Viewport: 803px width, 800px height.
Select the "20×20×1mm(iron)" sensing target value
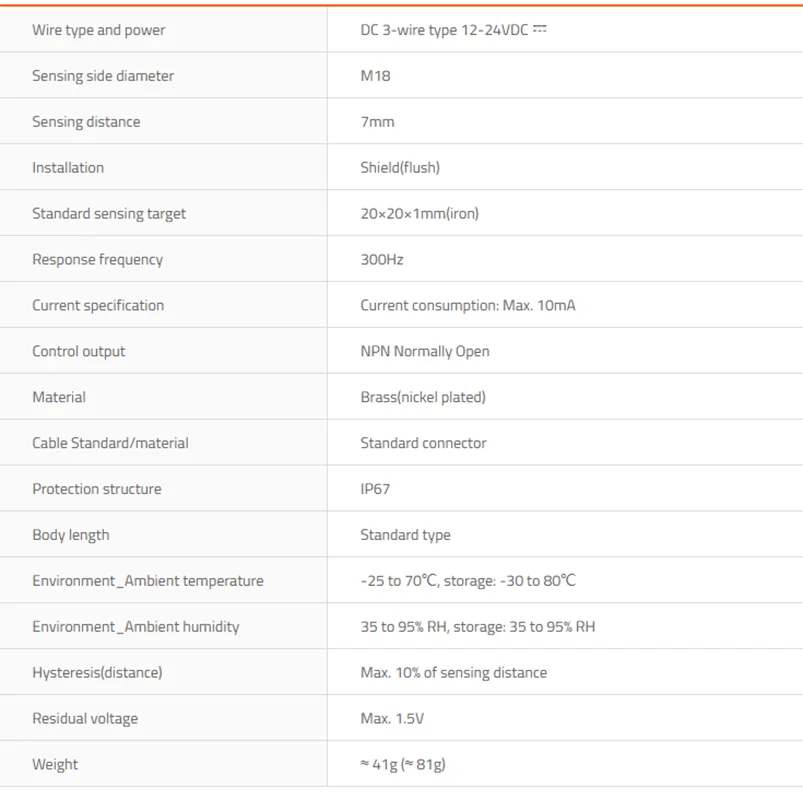click(x=419, y=214)
